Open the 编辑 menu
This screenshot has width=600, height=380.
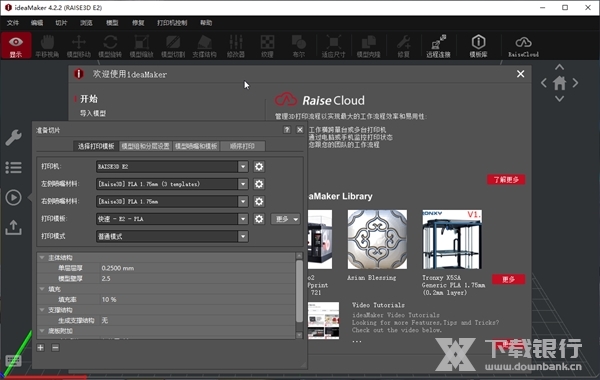37,23
